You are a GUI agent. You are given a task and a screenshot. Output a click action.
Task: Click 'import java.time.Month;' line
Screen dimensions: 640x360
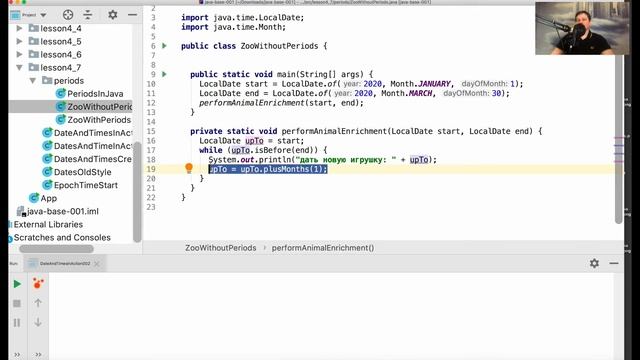233,27
